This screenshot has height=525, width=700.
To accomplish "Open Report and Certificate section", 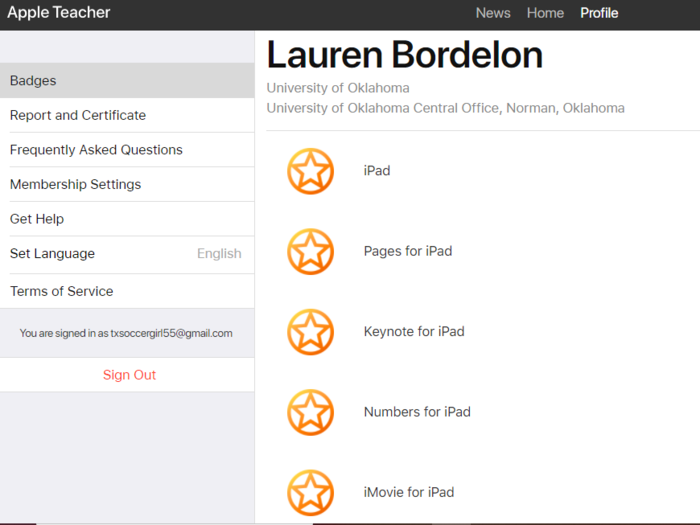I will pos(78,115).
